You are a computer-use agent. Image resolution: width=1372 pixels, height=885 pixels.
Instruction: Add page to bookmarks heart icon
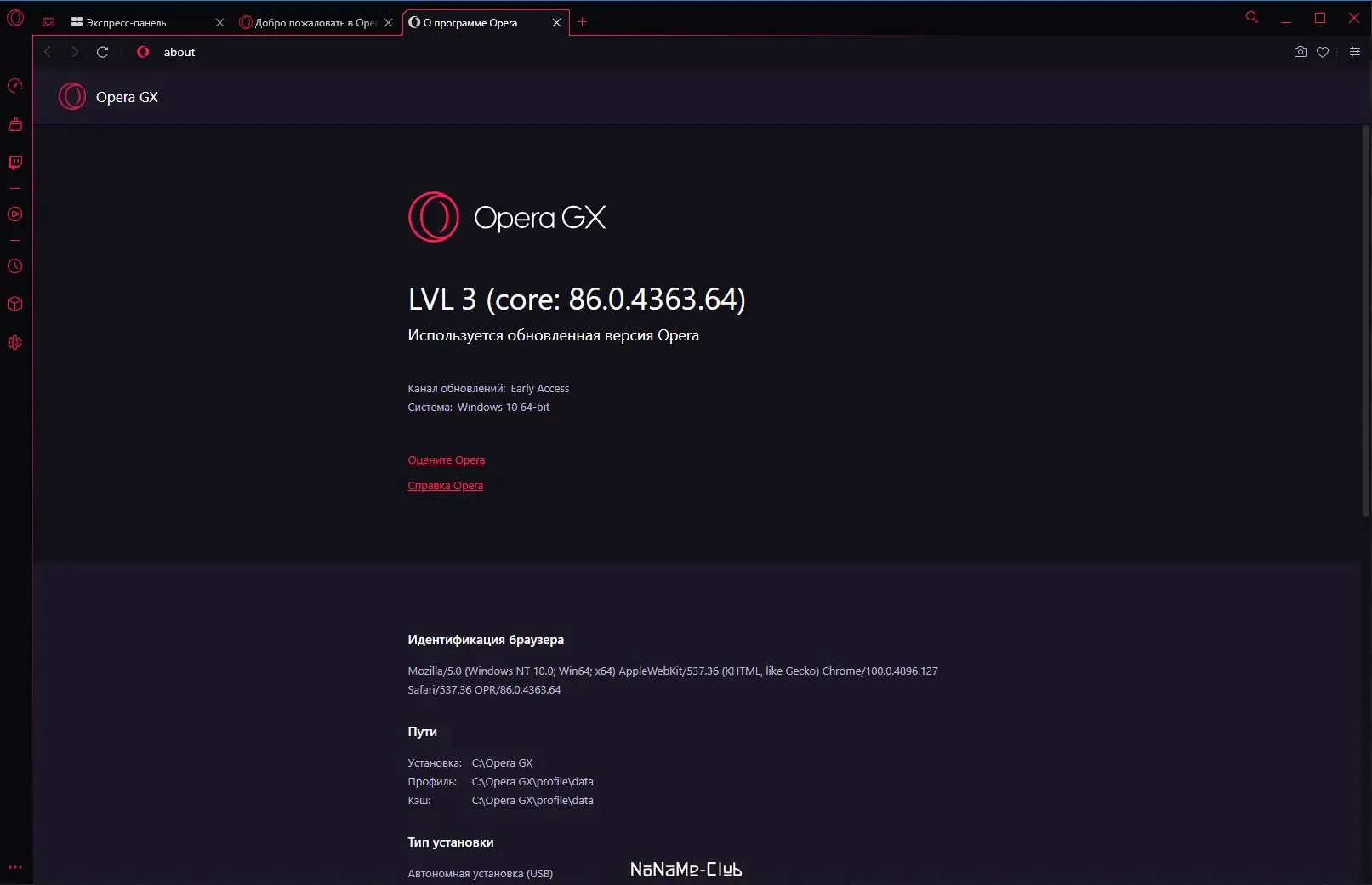point(1323,52)
